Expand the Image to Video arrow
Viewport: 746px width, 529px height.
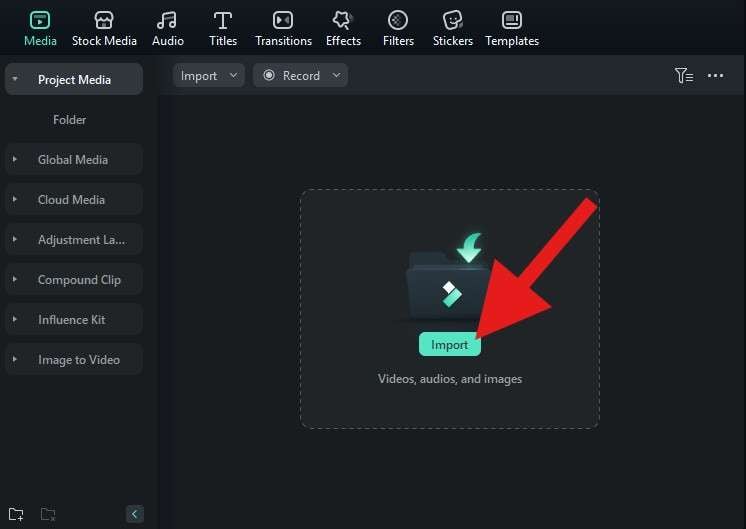(15, 359)
